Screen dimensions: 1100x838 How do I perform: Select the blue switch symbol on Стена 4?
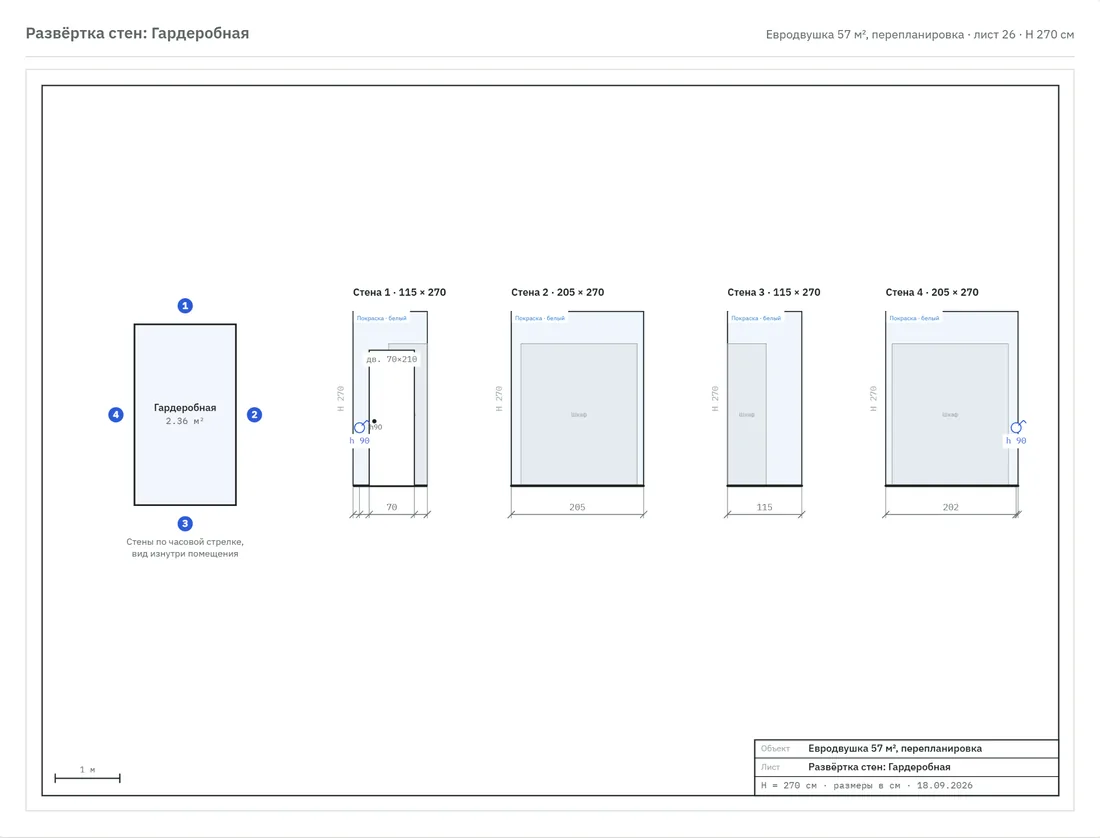coord(1017,426)
